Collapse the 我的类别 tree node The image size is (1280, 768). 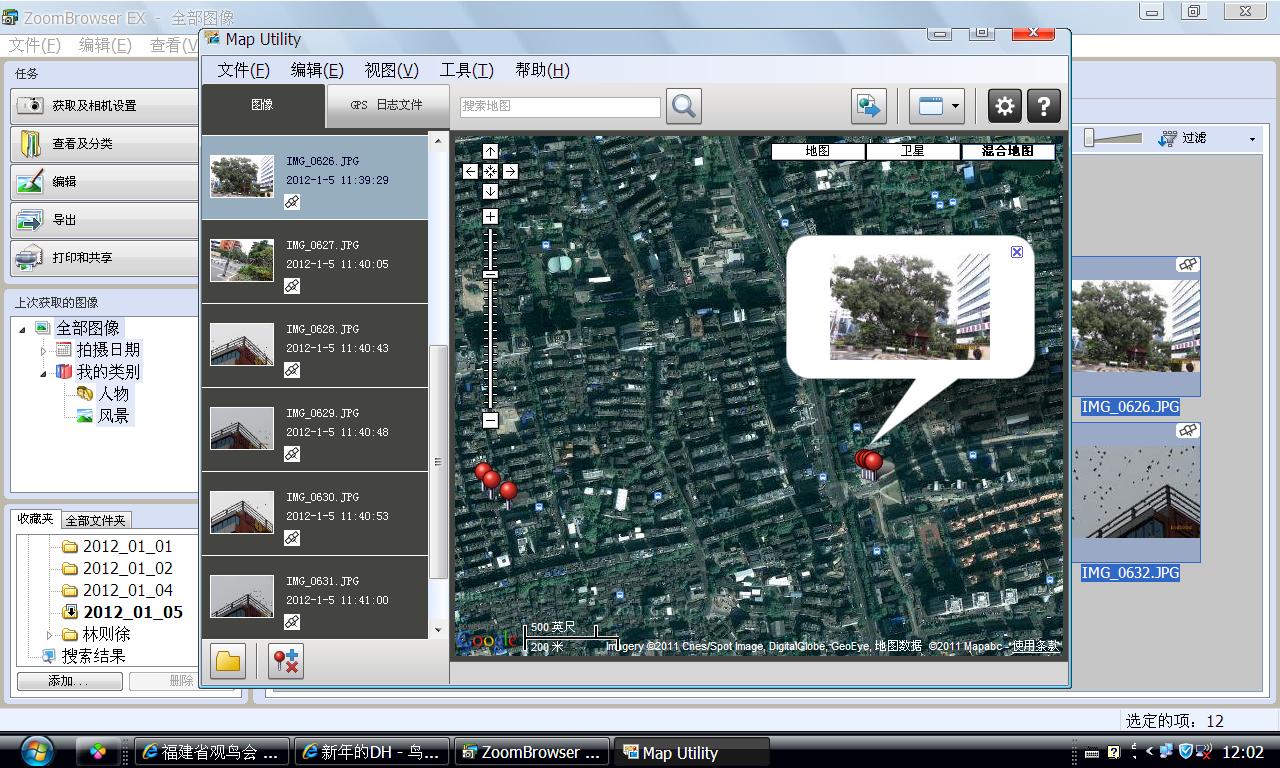click(44, 373)
